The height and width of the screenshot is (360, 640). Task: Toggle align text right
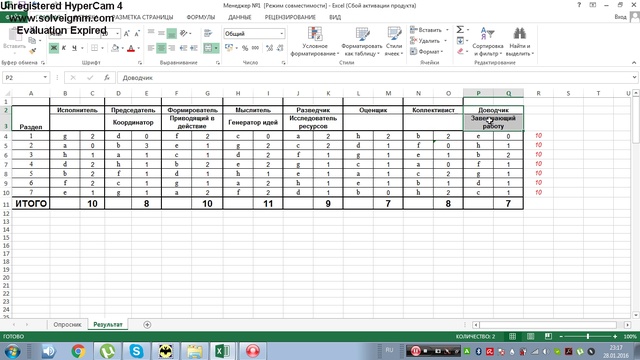(172, 48)
